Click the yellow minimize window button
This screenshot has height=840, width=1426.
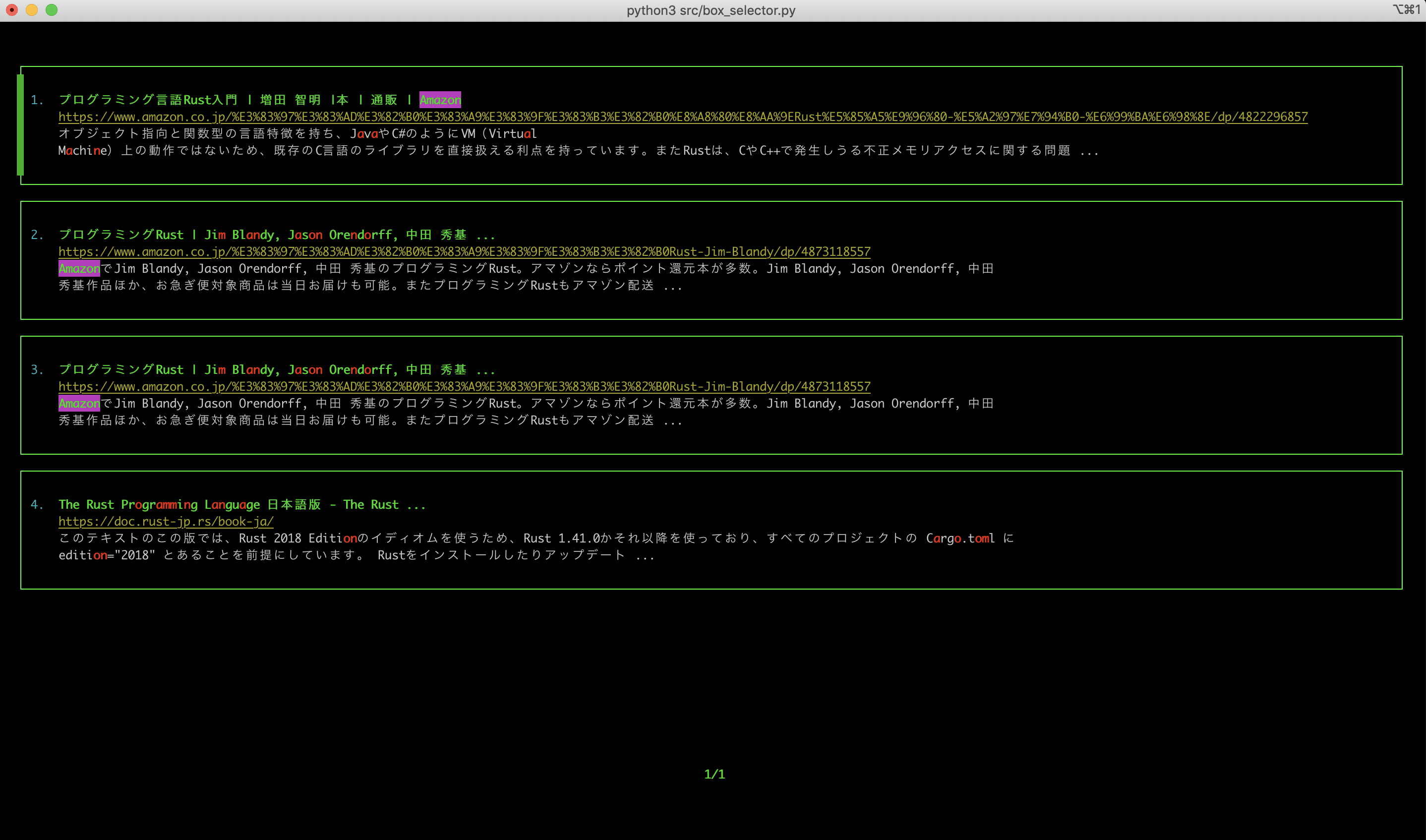coord(32,9)
